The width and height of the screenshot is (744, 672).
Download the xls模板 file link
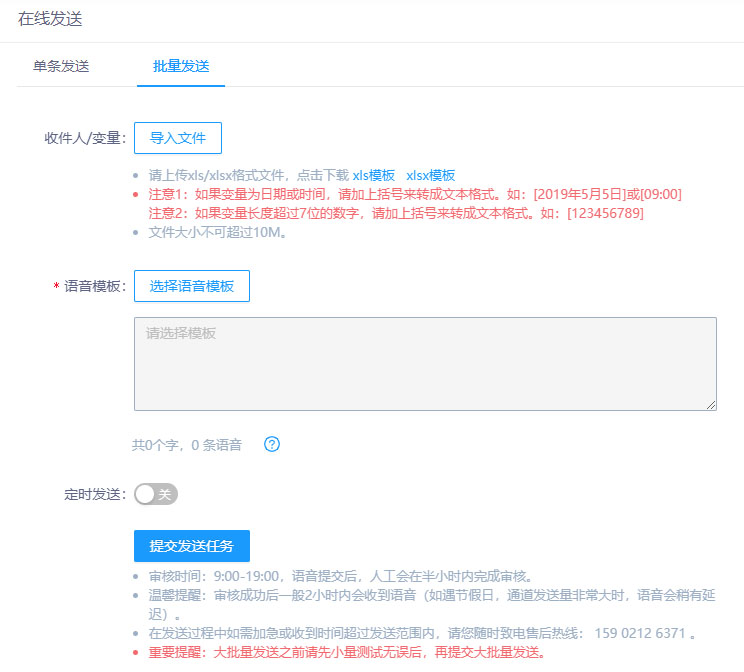374,174
